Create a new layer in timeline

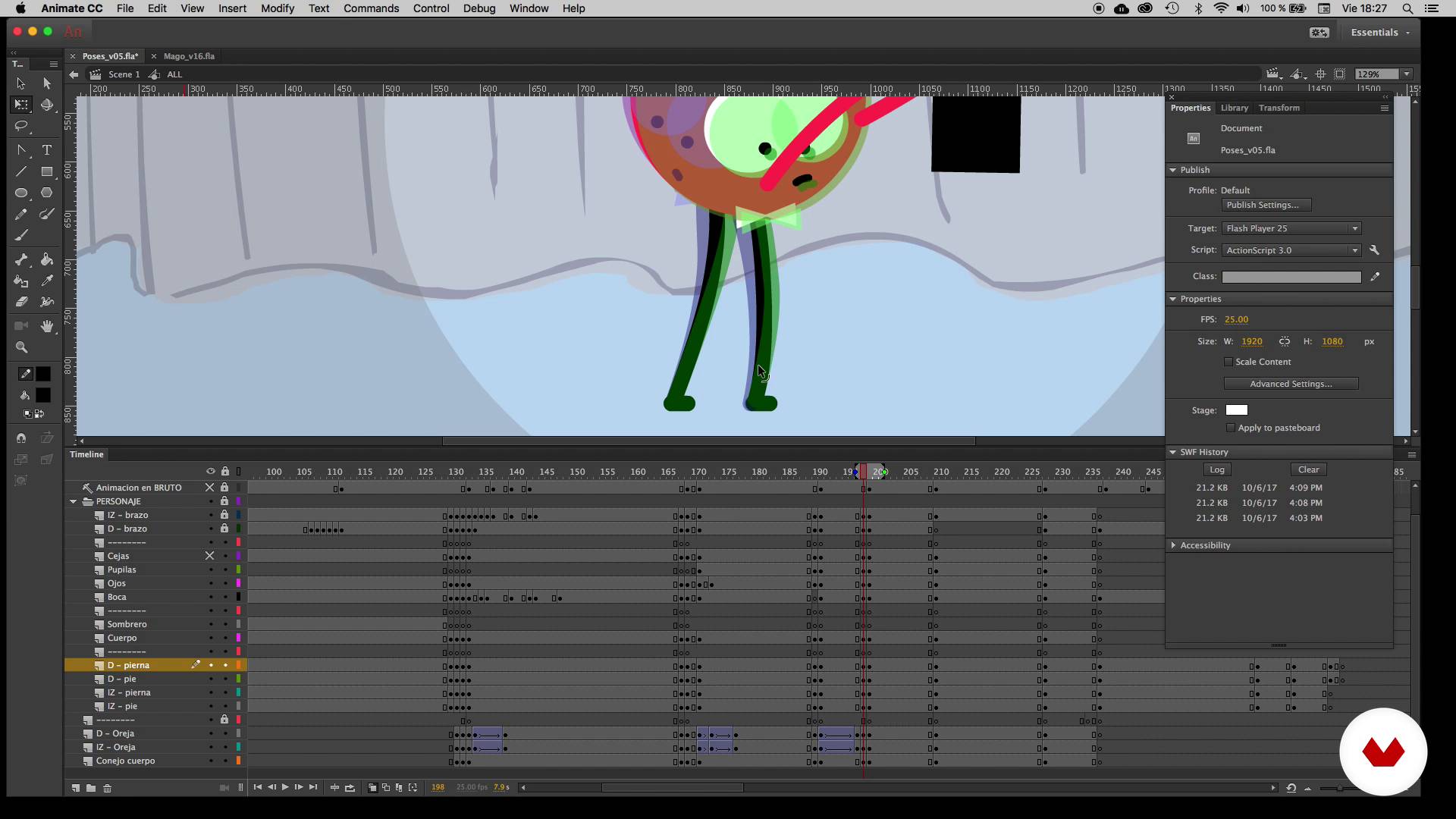pos(75,788)
